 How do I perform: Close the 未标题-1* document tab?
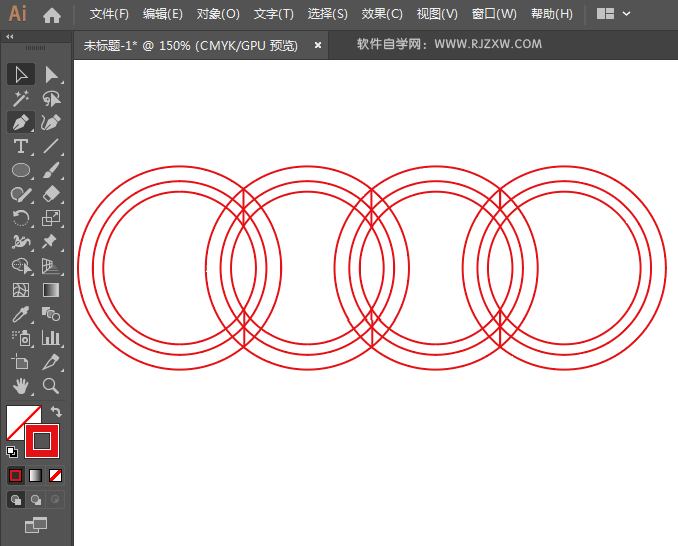coord(318,45)
